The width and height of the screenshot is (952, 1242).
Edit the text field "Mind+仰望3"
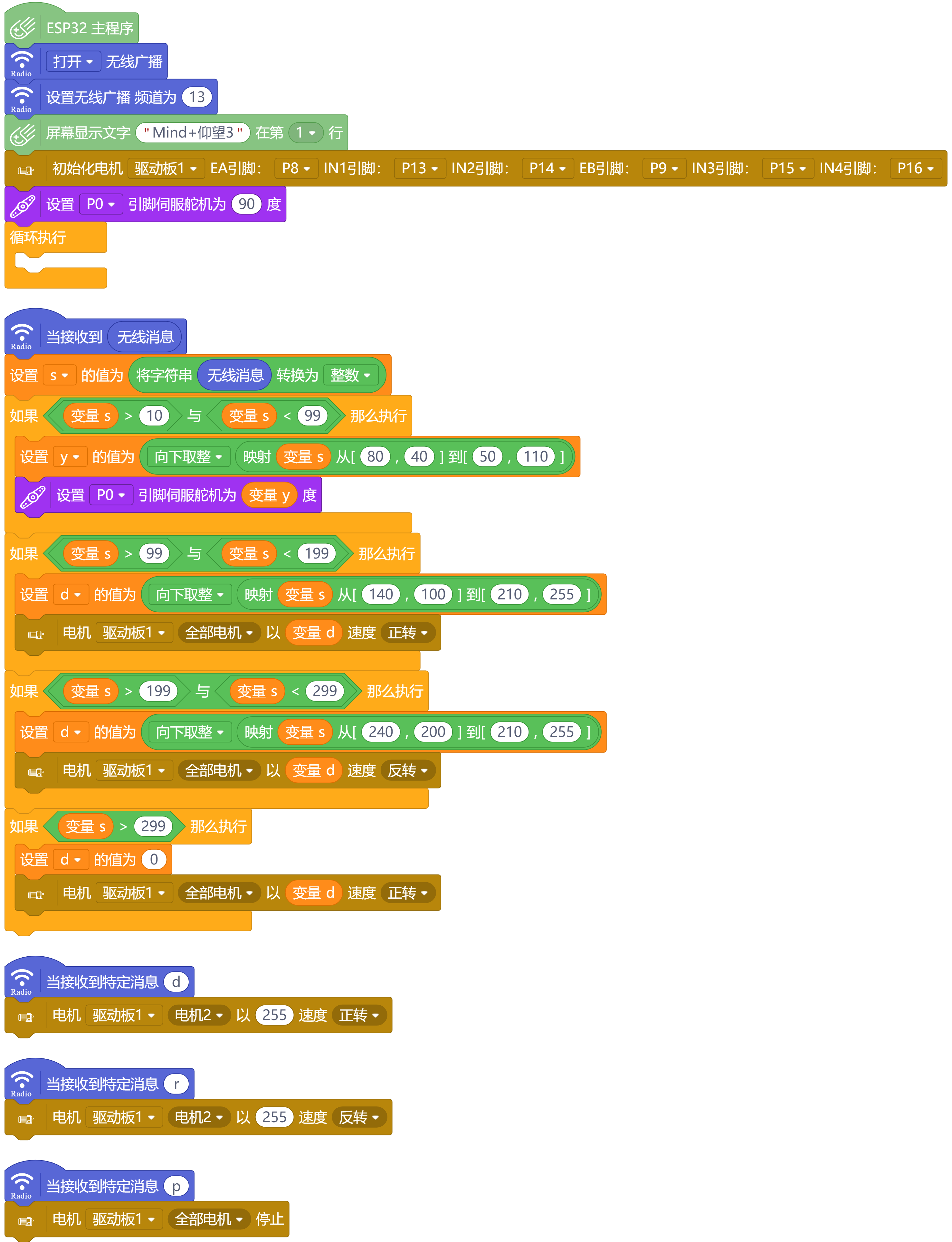(193, 133)
